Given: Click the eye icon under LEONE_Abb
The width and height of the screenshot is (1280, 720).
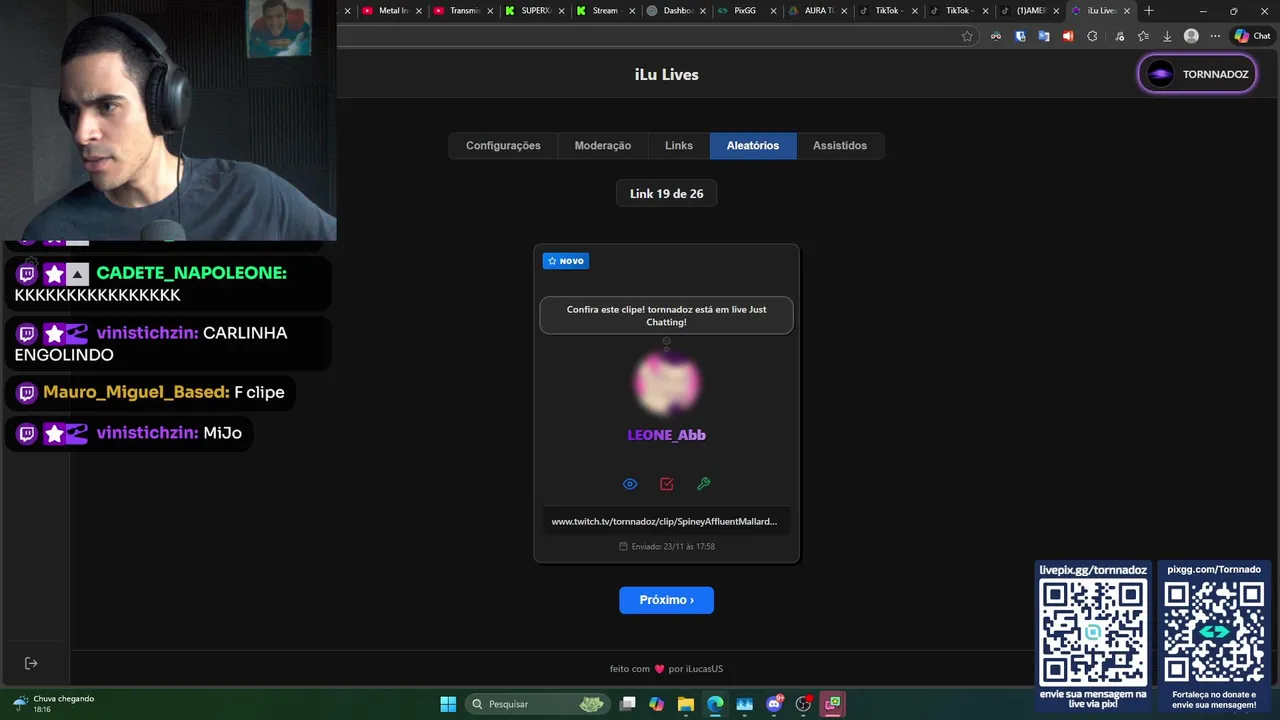Looking at the screenshot, I should pyautogui.click(x=630, y=484).
